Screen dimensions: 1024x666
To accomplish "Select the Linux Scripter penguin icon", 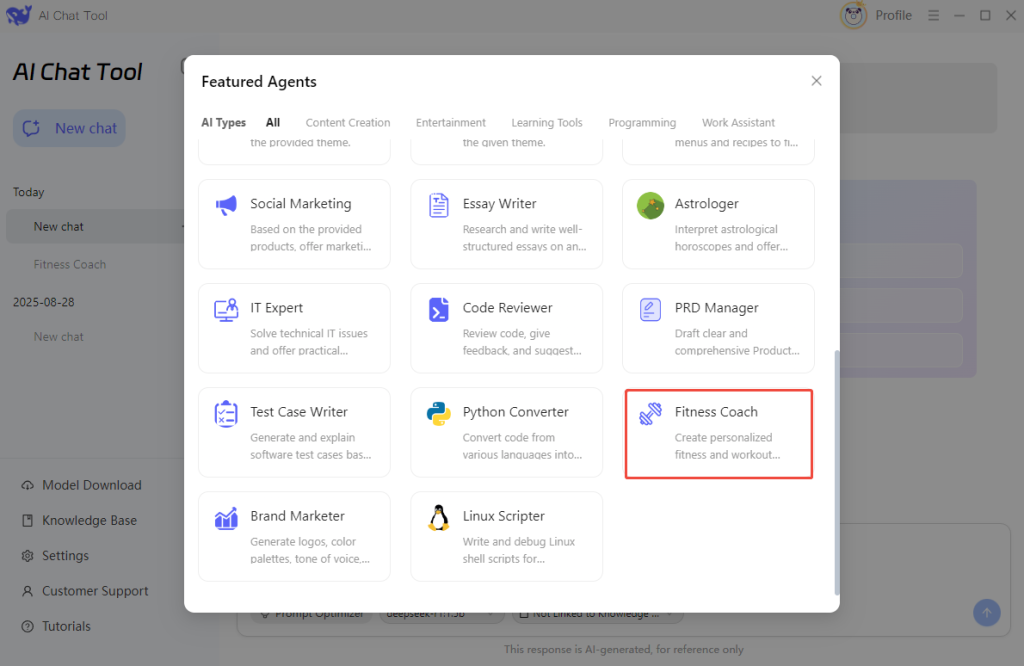I will tap(438, 517).
